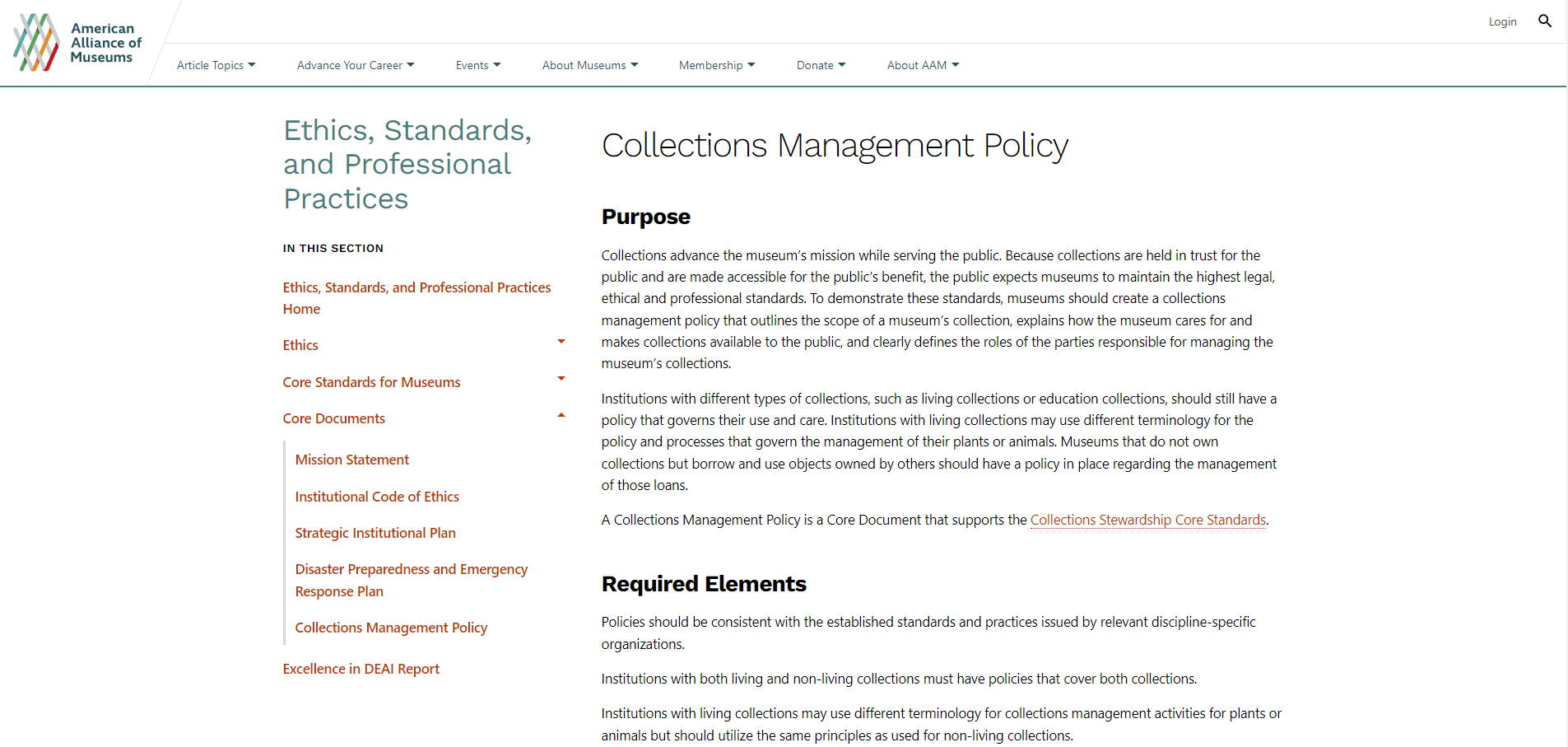Open the Article Topics menu
The image size is (1568, 747).
(216, 65)
